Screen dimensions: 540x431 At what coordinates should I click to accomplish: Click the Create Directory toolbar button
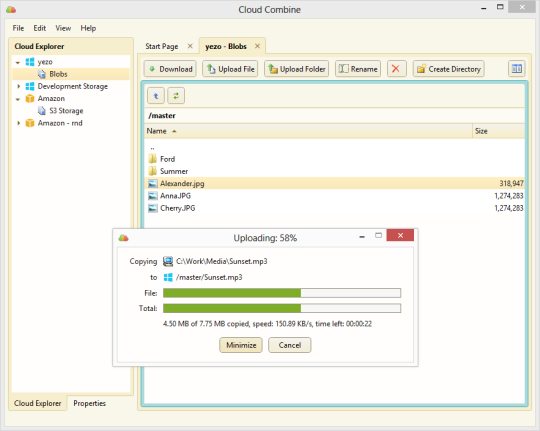[448, 69]
